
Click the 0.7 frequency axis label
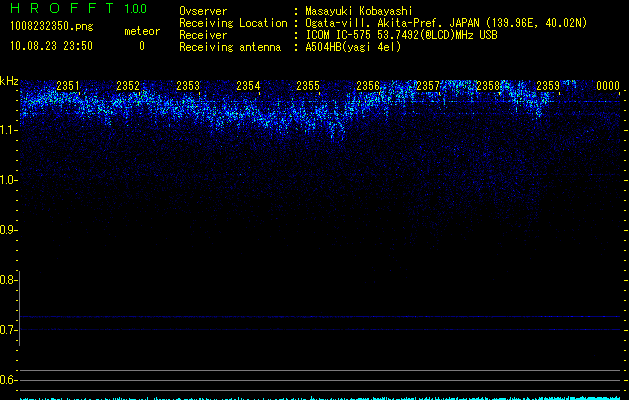7,330
